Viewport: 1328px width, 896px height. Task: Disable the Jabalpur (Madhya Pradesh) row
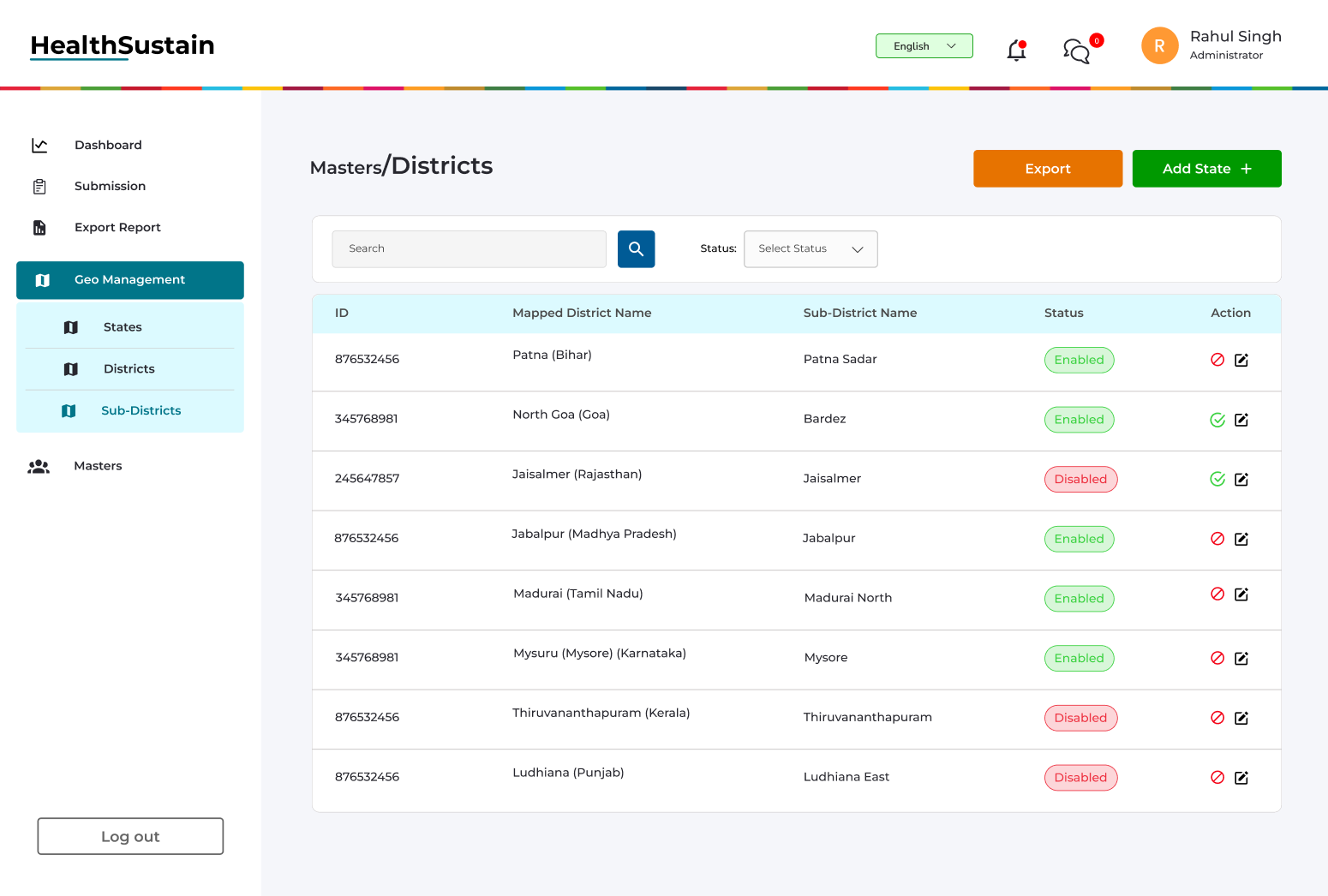[x=1217, y=539]
